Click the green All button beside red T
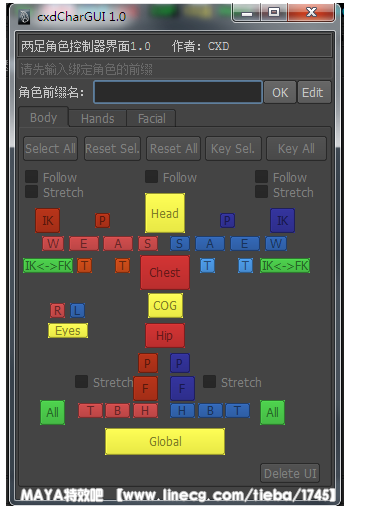Viewport: 370px width, 512px height. click(x=52, y=412)
